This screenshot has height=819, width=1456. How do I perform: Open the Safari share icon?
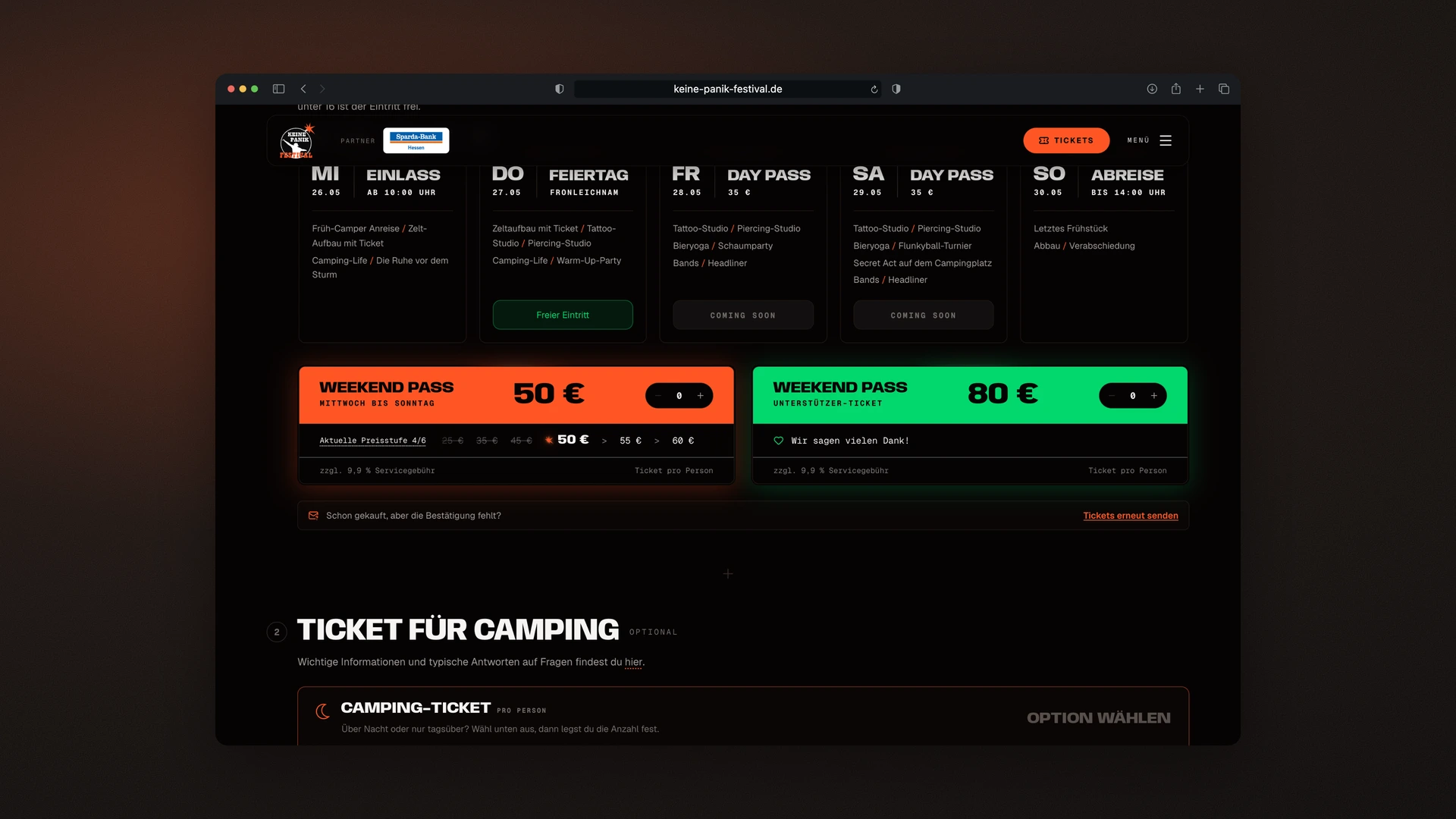tap(1176, 89)
